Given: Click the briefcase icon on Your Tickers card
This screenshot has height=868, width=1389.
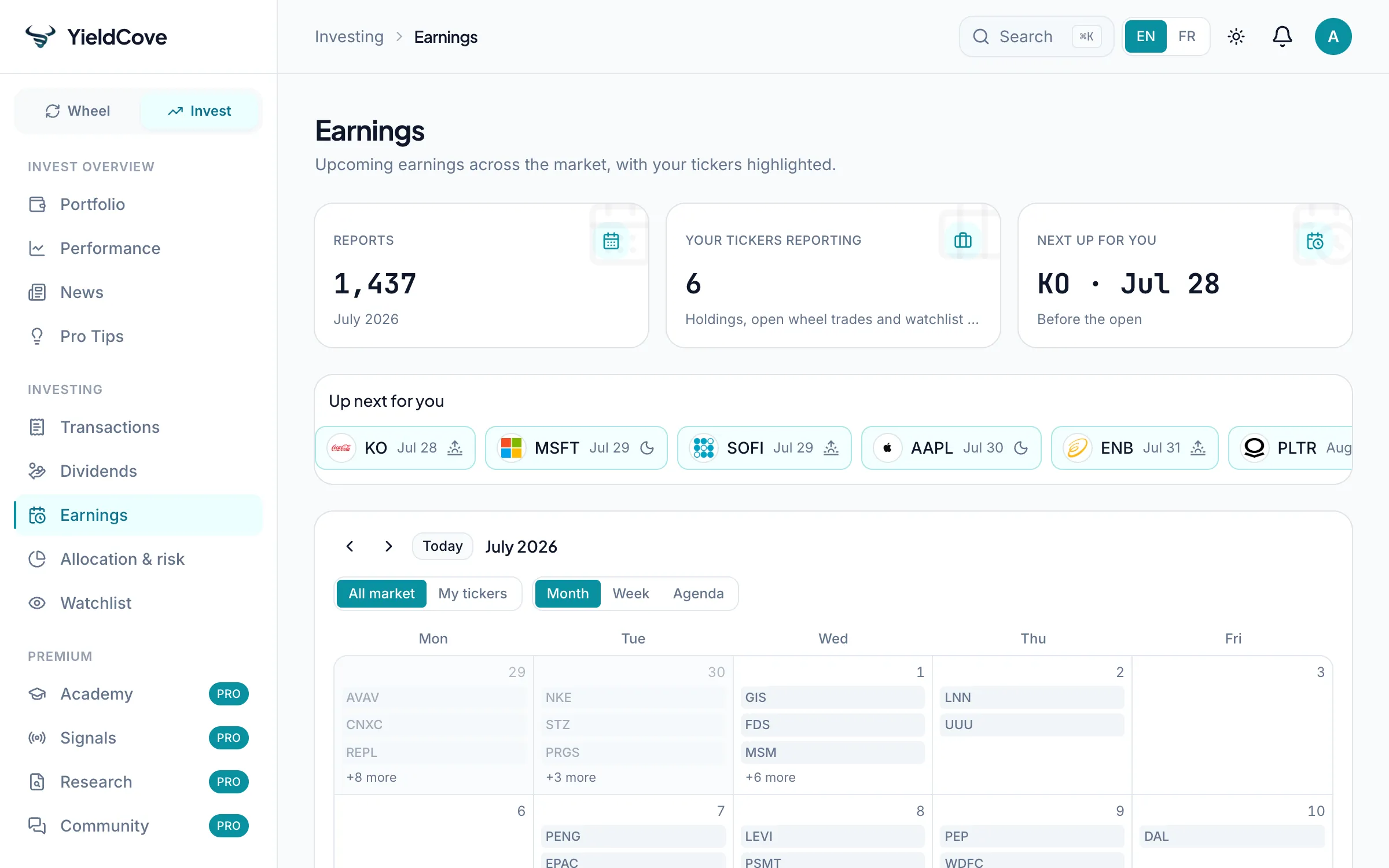Looking at the screenshot, I should point(963,240).
